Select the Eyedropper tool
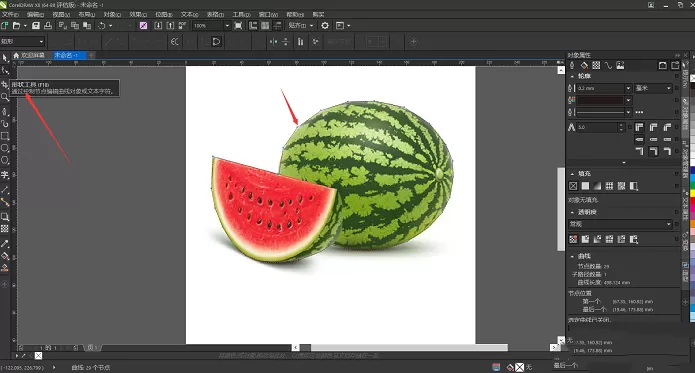 click(5, 244)
